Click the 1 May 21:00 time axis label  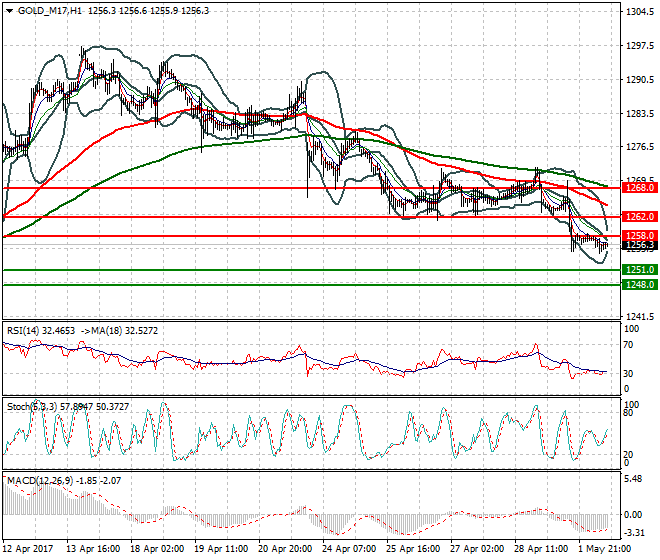604,549
